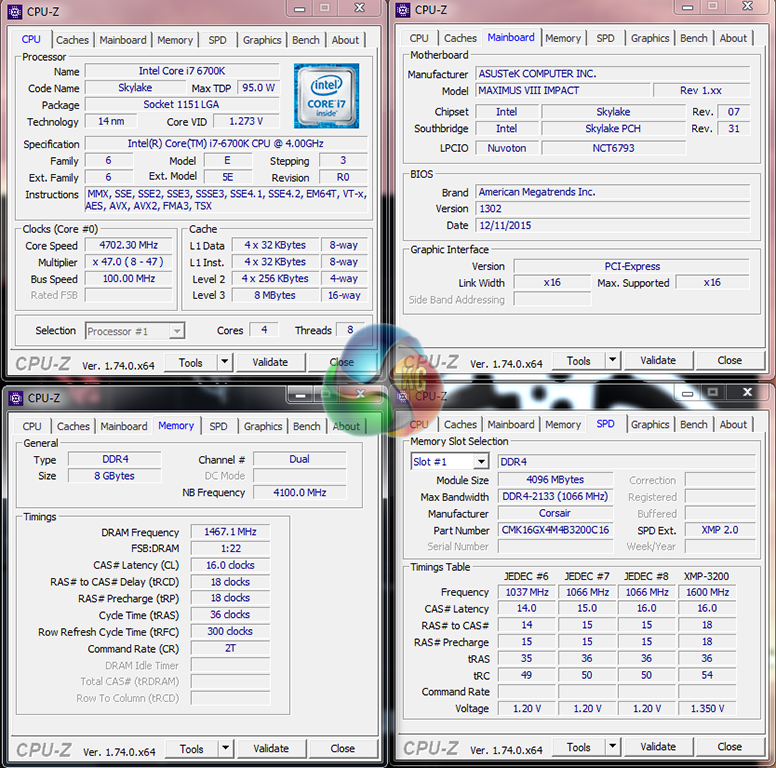Select Mainboard tab in the SPD window

(511, 425)
